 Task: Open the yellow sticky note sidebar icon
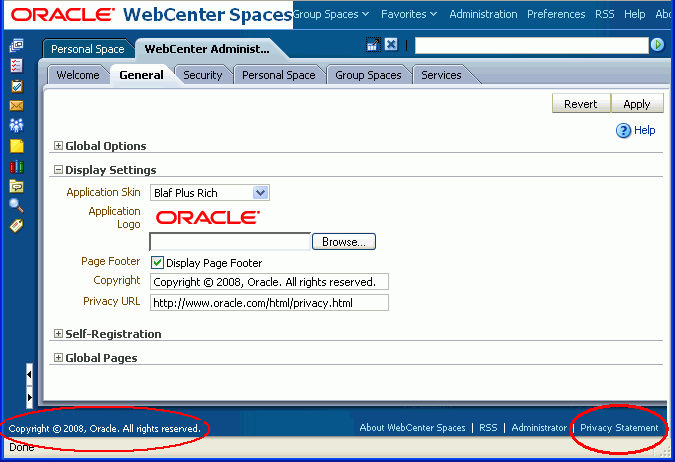[x=17, y=146]
